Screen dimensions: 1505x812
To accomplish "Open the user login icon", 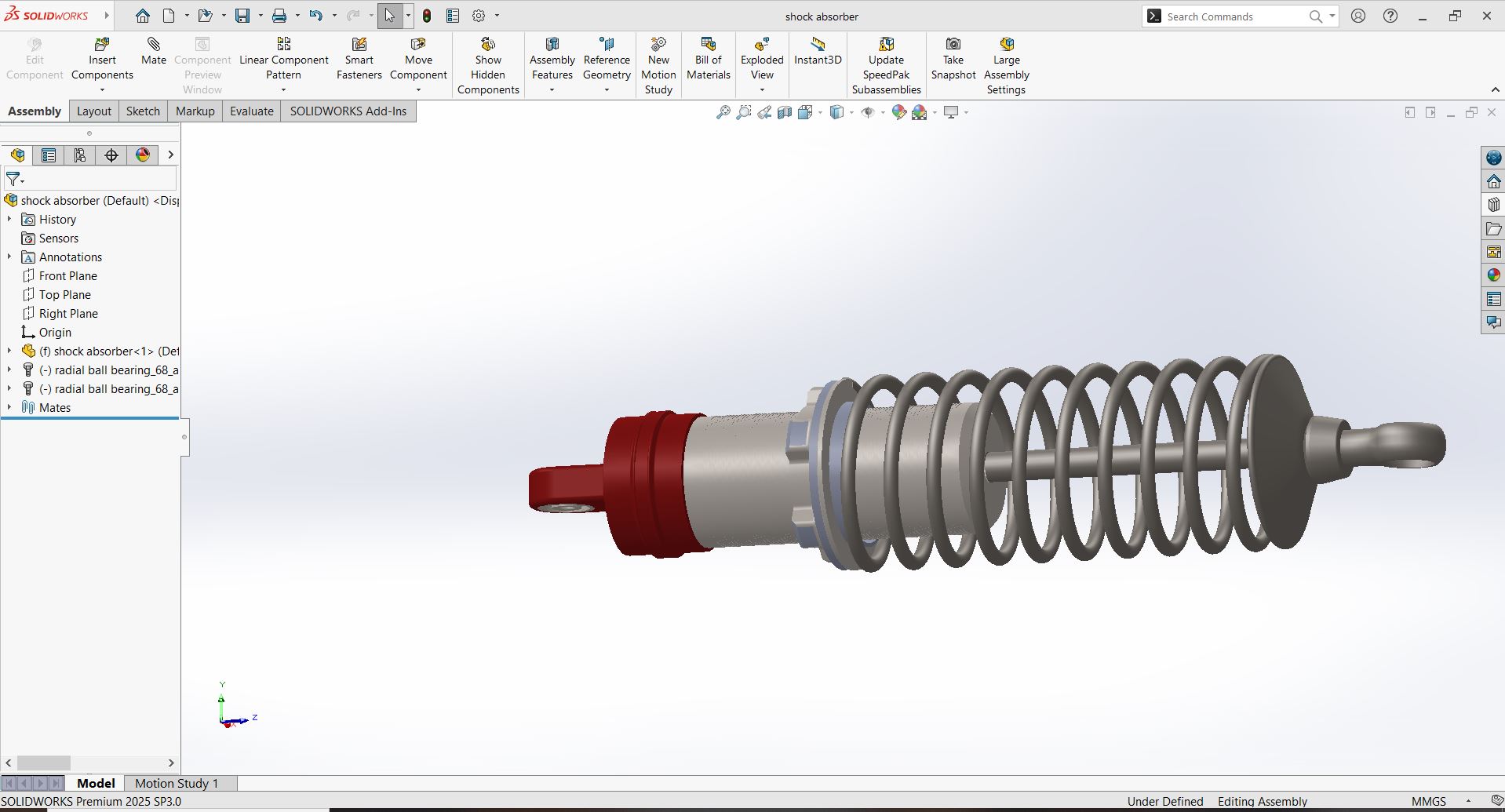I will 1358,16.
